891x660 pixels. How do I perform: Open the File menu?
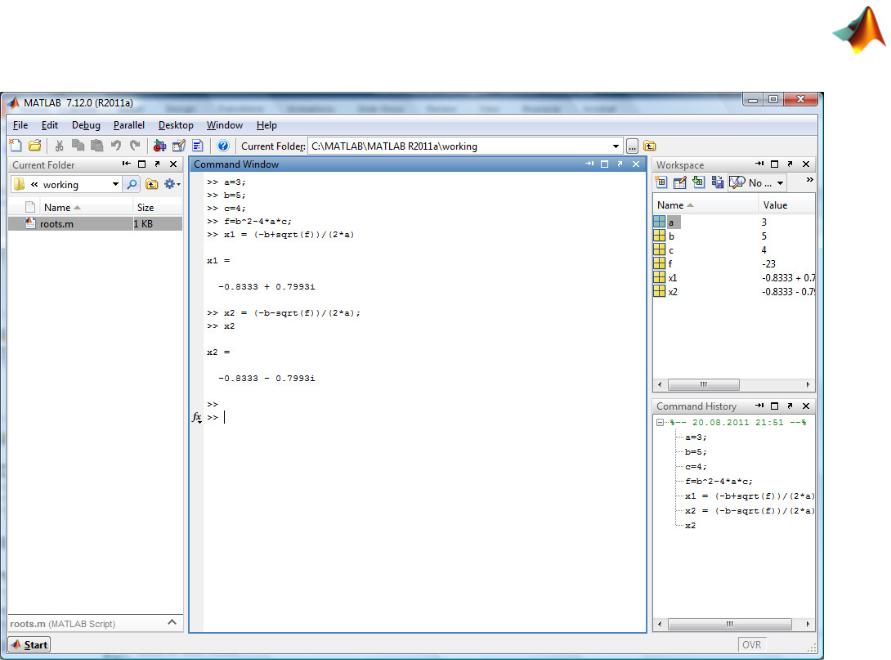20,125
